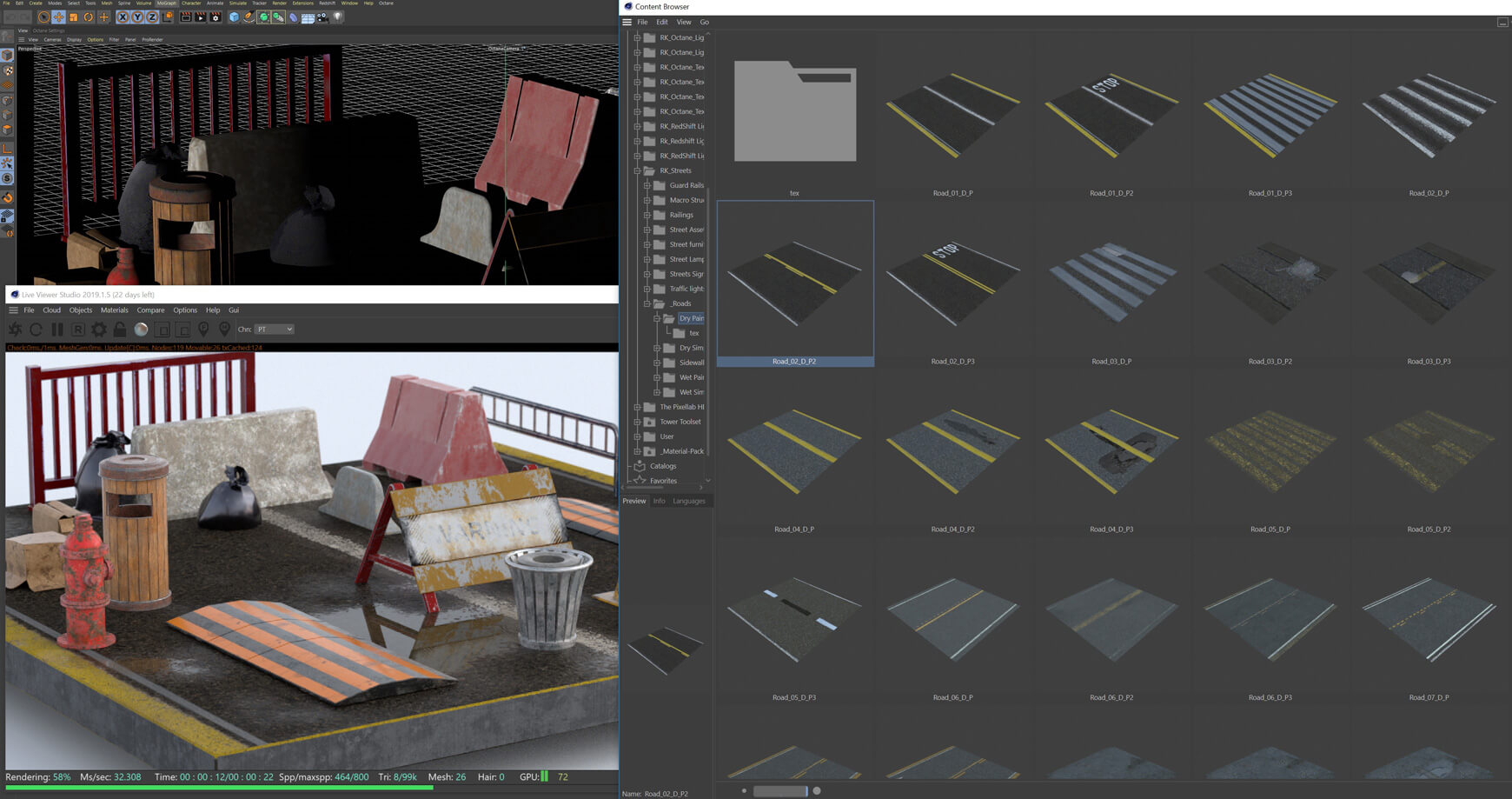Viewport: 1512px width, 799px height.
Task: Open MoGraph menu in main menu bar
Action: pyautogui.click(x=166, y=3)
